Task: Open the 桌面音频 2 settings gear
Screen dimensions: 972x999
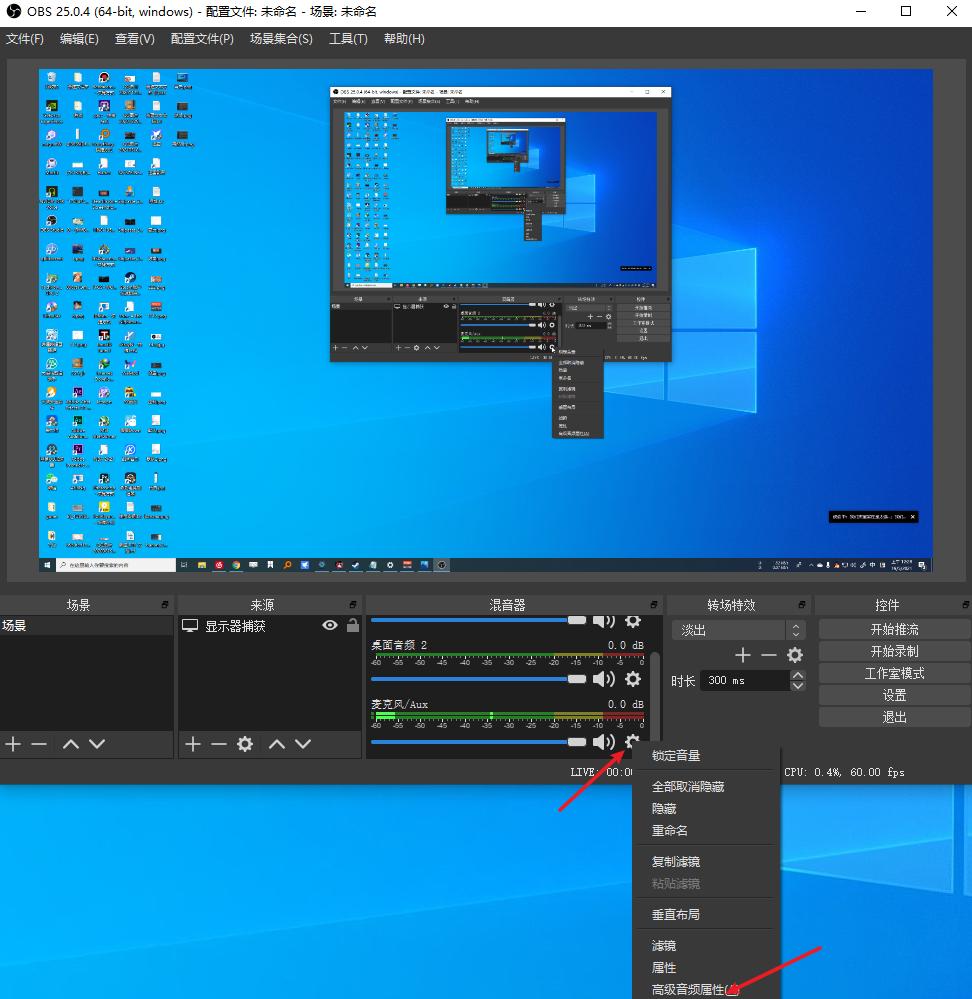Action: click(x=633, y=679)
